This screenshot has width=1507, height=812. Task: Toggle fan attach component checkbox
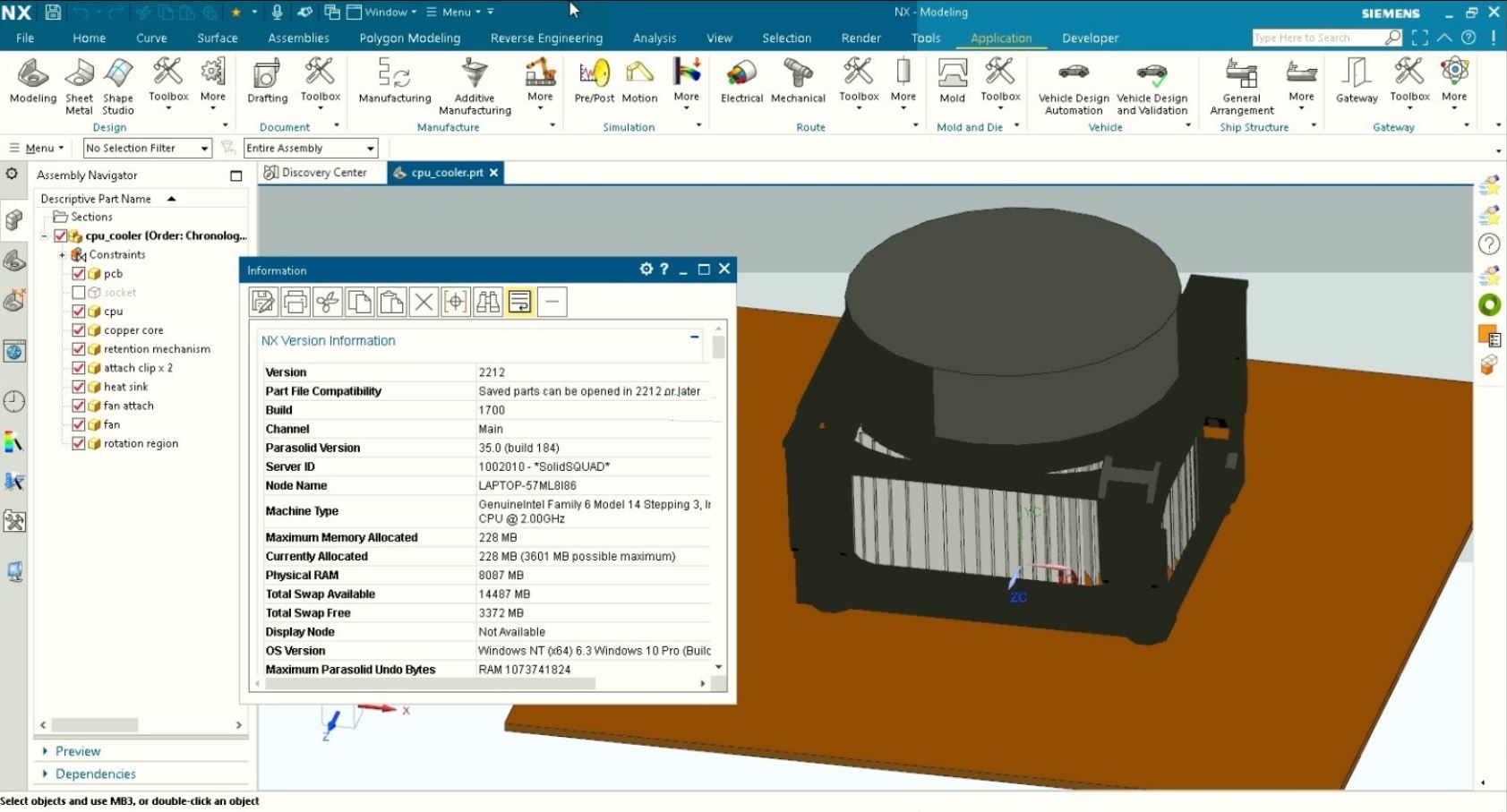pyautogui.click(x=79, y=406)
